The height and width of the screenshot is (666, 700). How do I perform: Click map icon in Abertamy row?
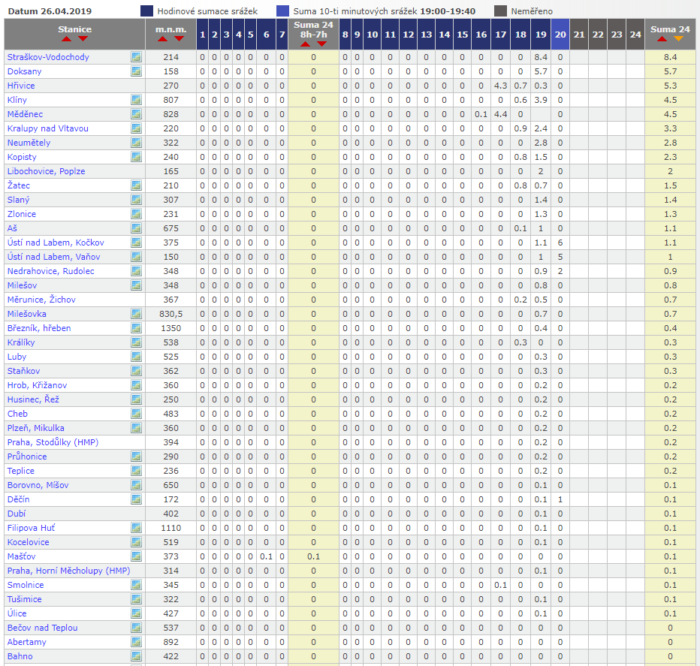(136, 642)
